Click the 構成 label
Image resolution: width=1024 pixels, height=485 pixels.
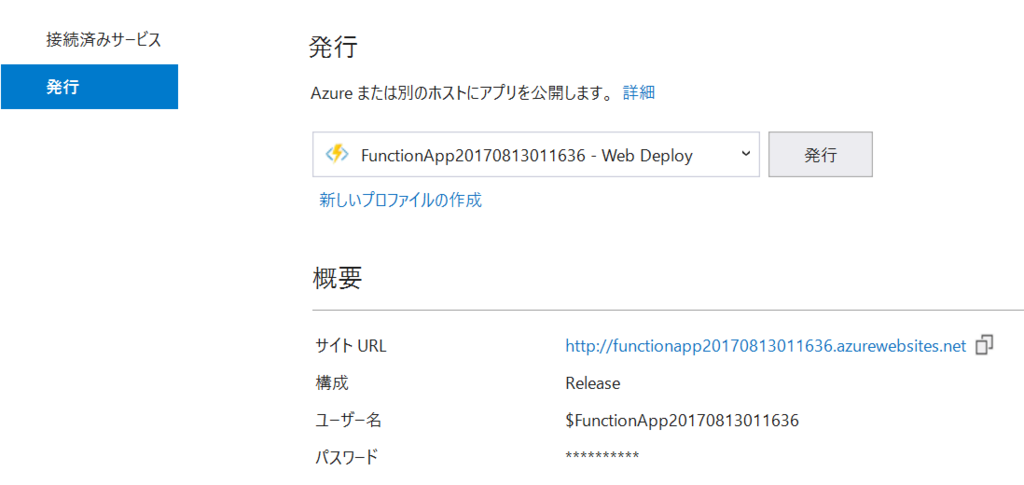pyautogui.click(x=332, y=384)
